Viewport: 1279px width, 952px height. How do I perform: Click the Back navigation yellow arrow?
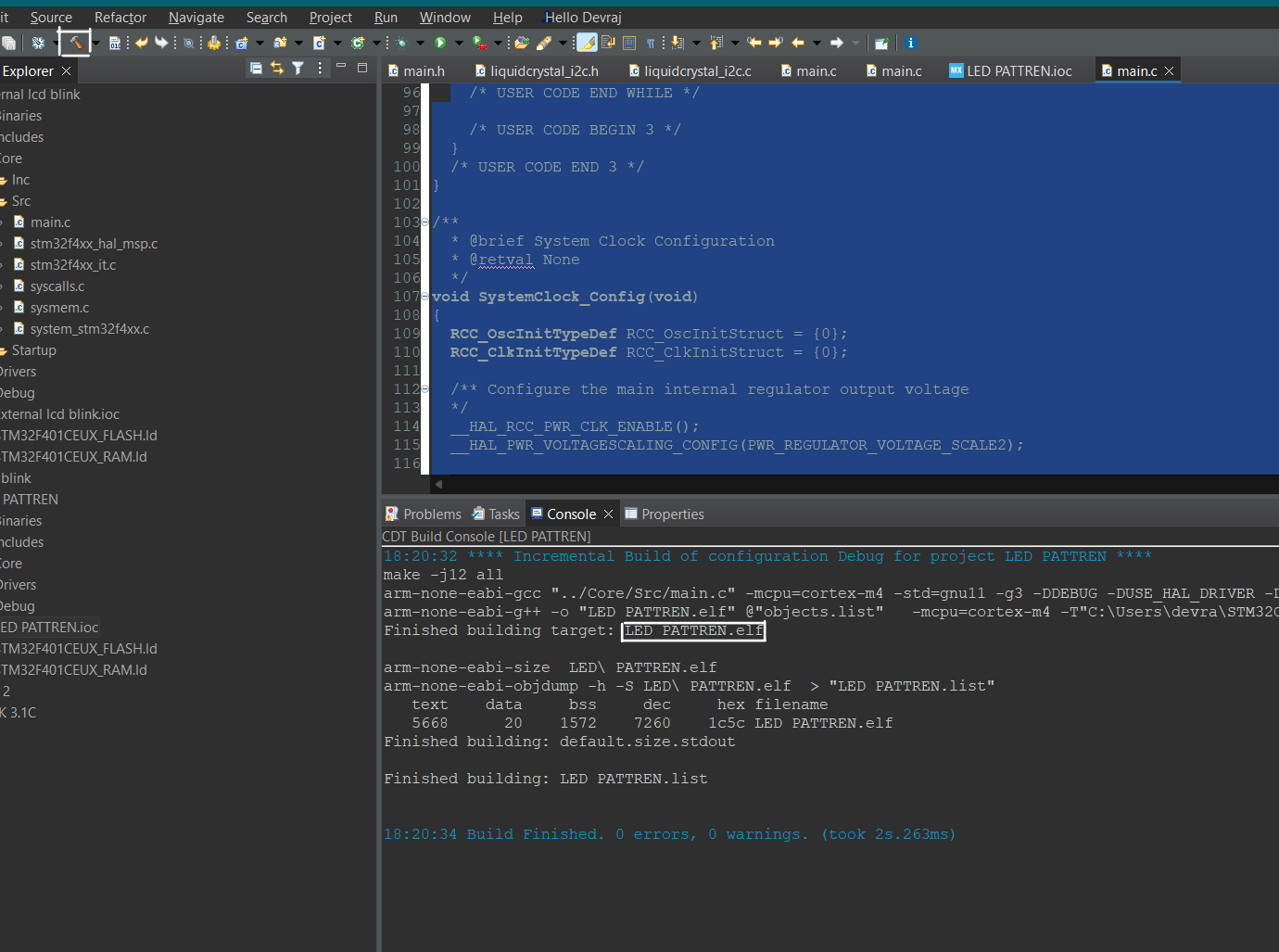pos(798,43)
